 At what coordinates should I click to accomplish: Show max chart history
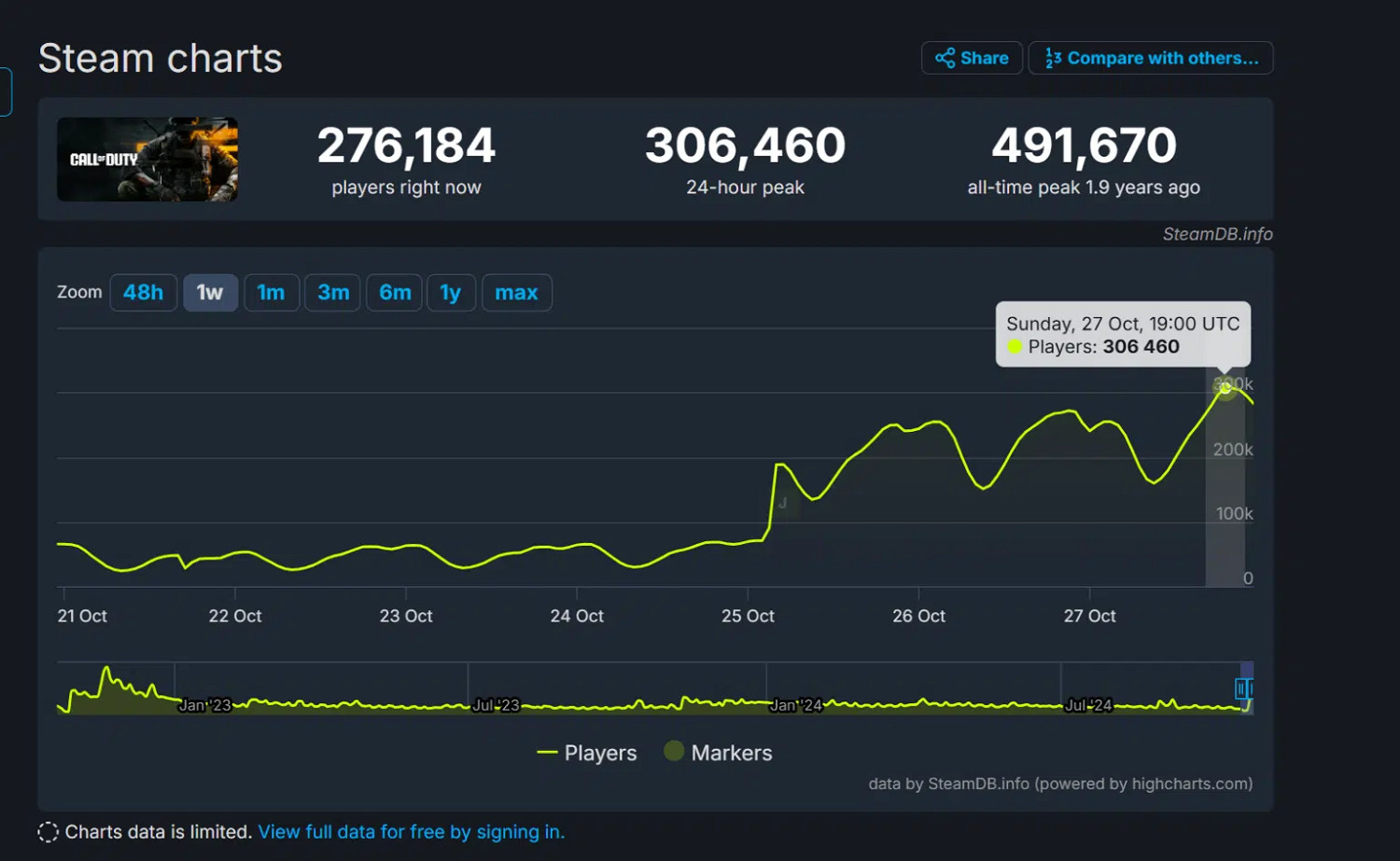[516, 293]
